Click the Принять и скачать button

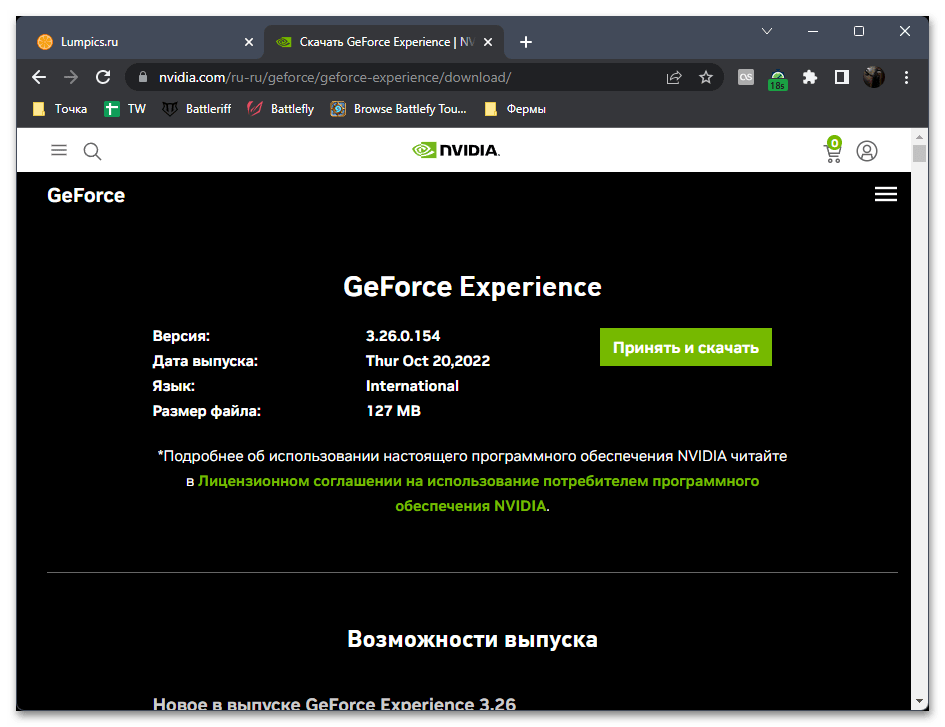(686, 347)
